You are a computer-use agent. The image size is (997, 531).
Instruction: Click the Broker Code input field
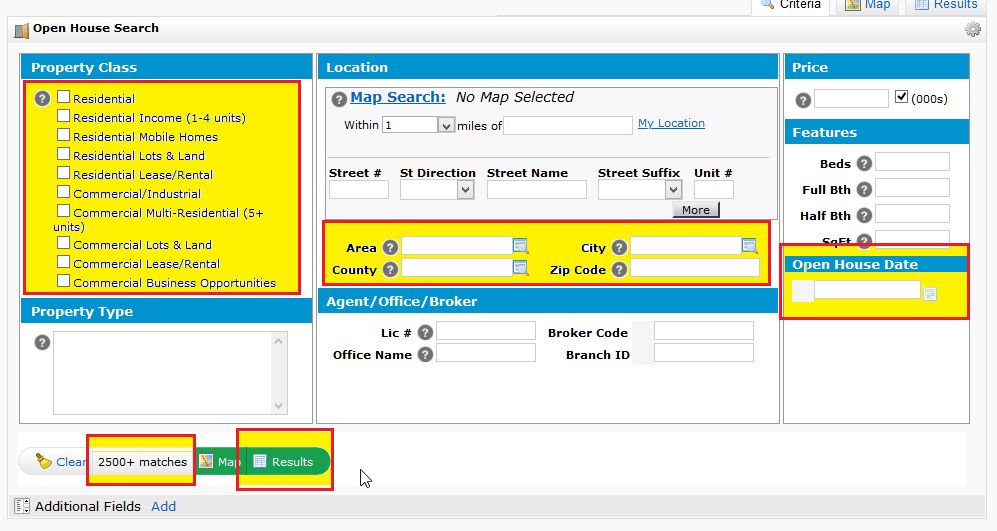pyautogui.click(x=703, y=331)
